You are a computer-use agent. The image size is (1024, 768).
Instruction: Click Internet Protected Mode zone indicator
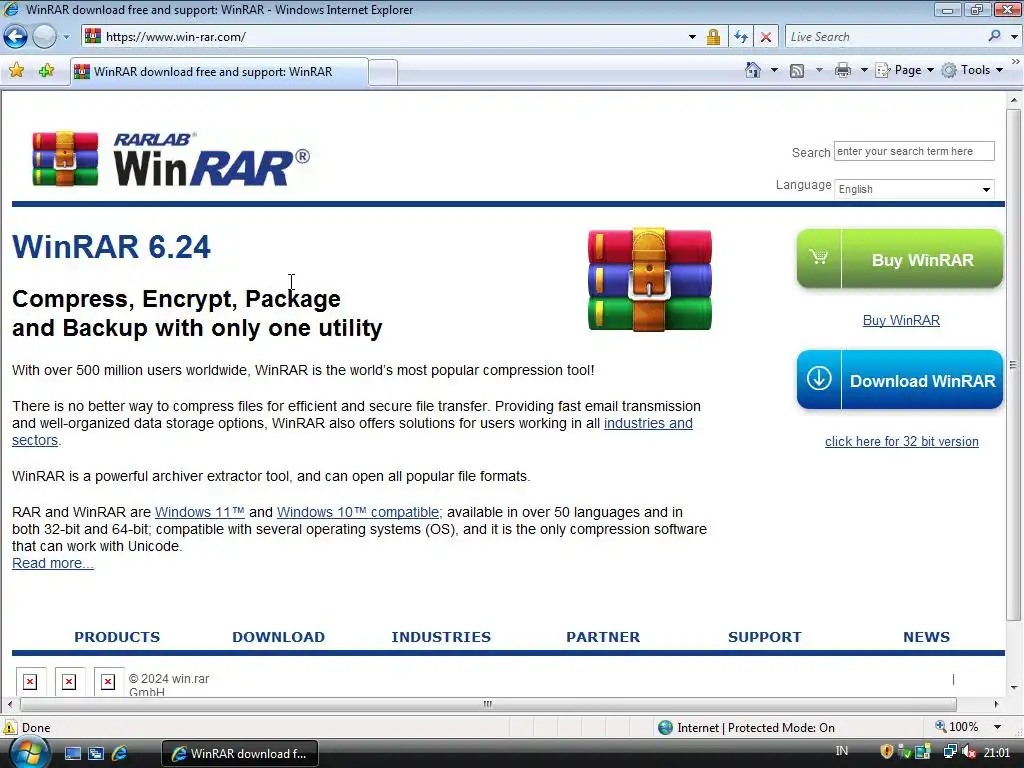(746, 728)
